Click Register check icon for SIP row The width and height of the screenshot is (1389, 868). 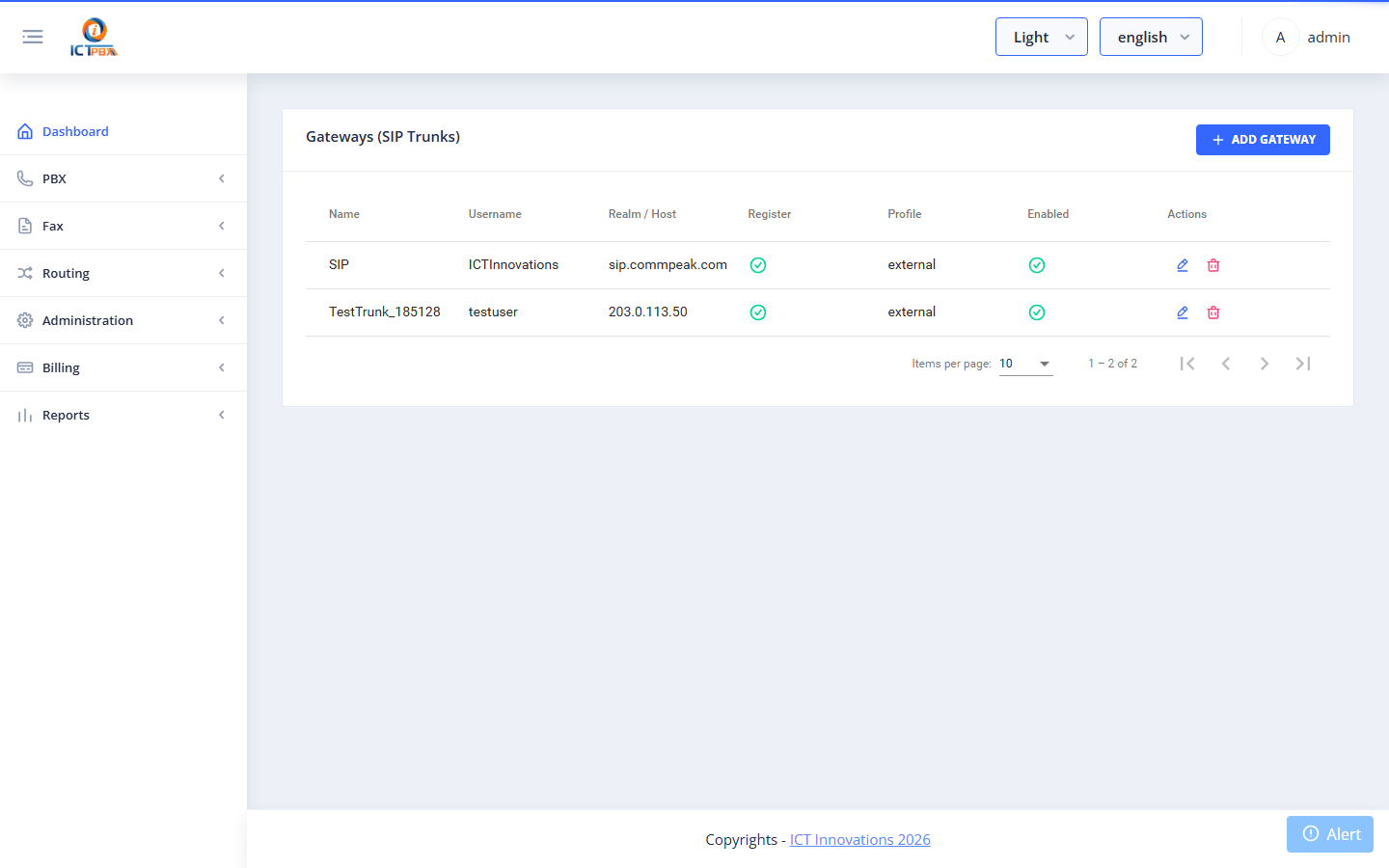point(758,265)
